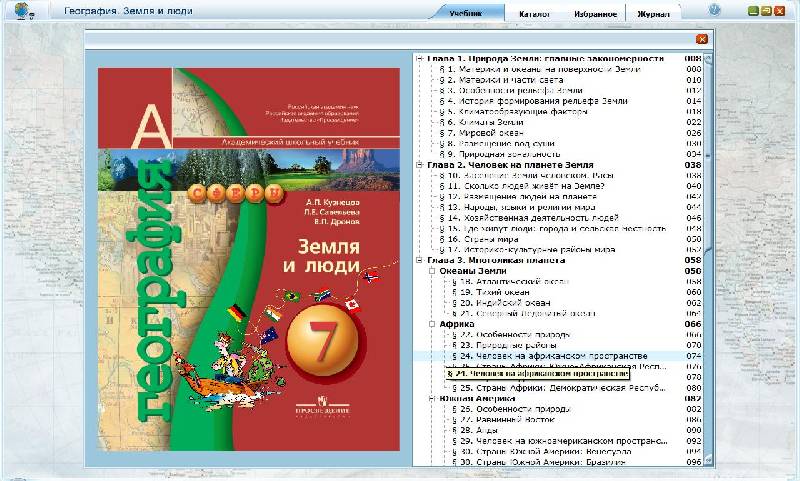Click the yellow restore window button
This screenshot has width=800, height=481.
point(766,11)
